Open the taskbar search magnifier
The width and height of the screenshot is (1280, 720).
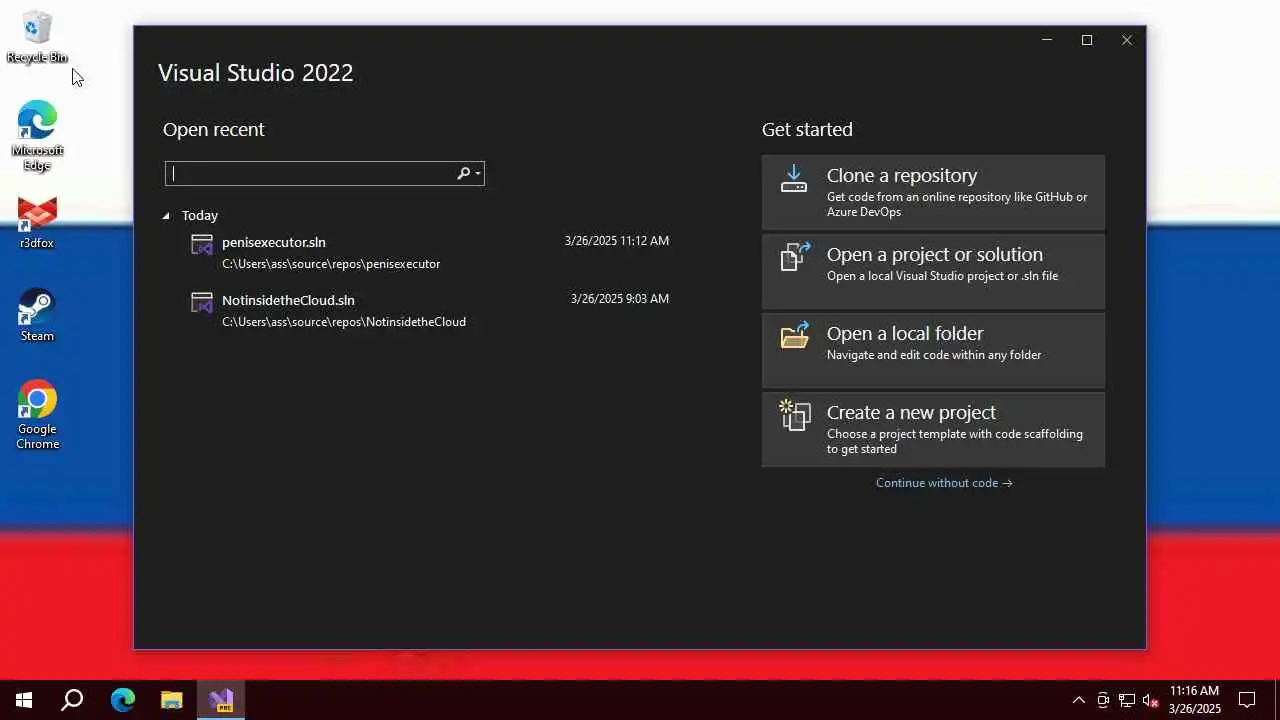[72, 700]
